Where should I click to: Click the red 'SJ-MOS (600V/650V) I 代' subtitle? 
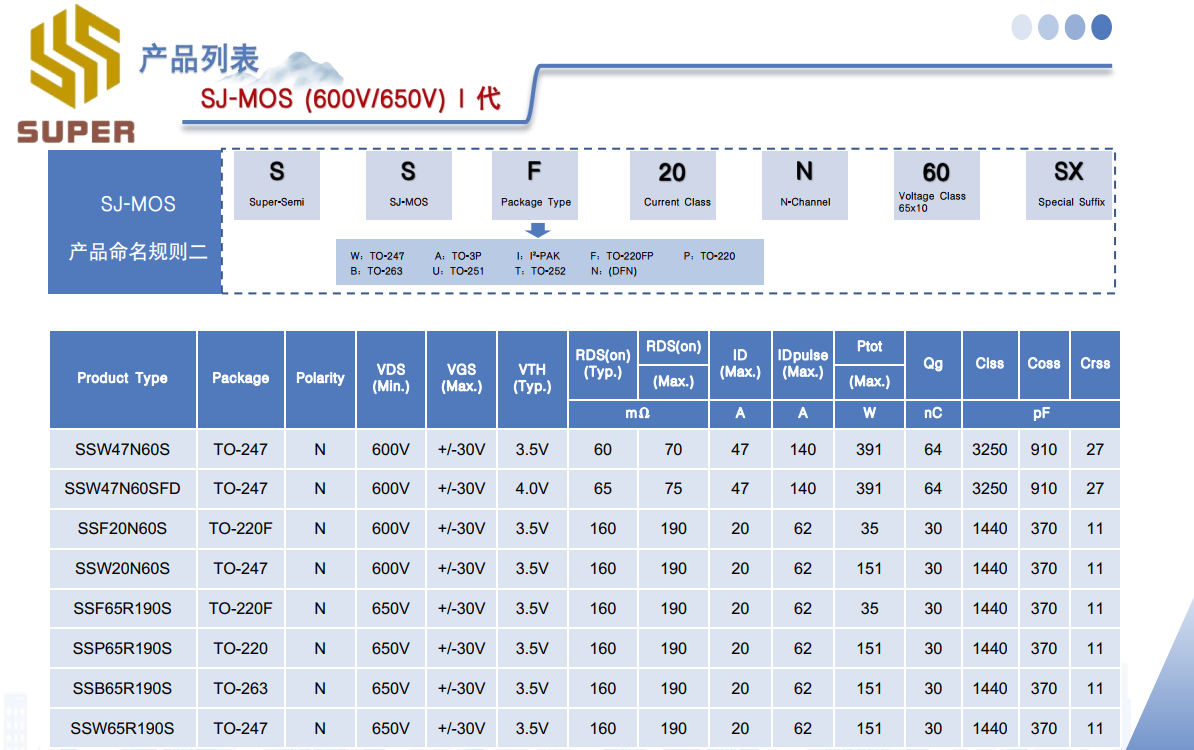coord(350,99)
